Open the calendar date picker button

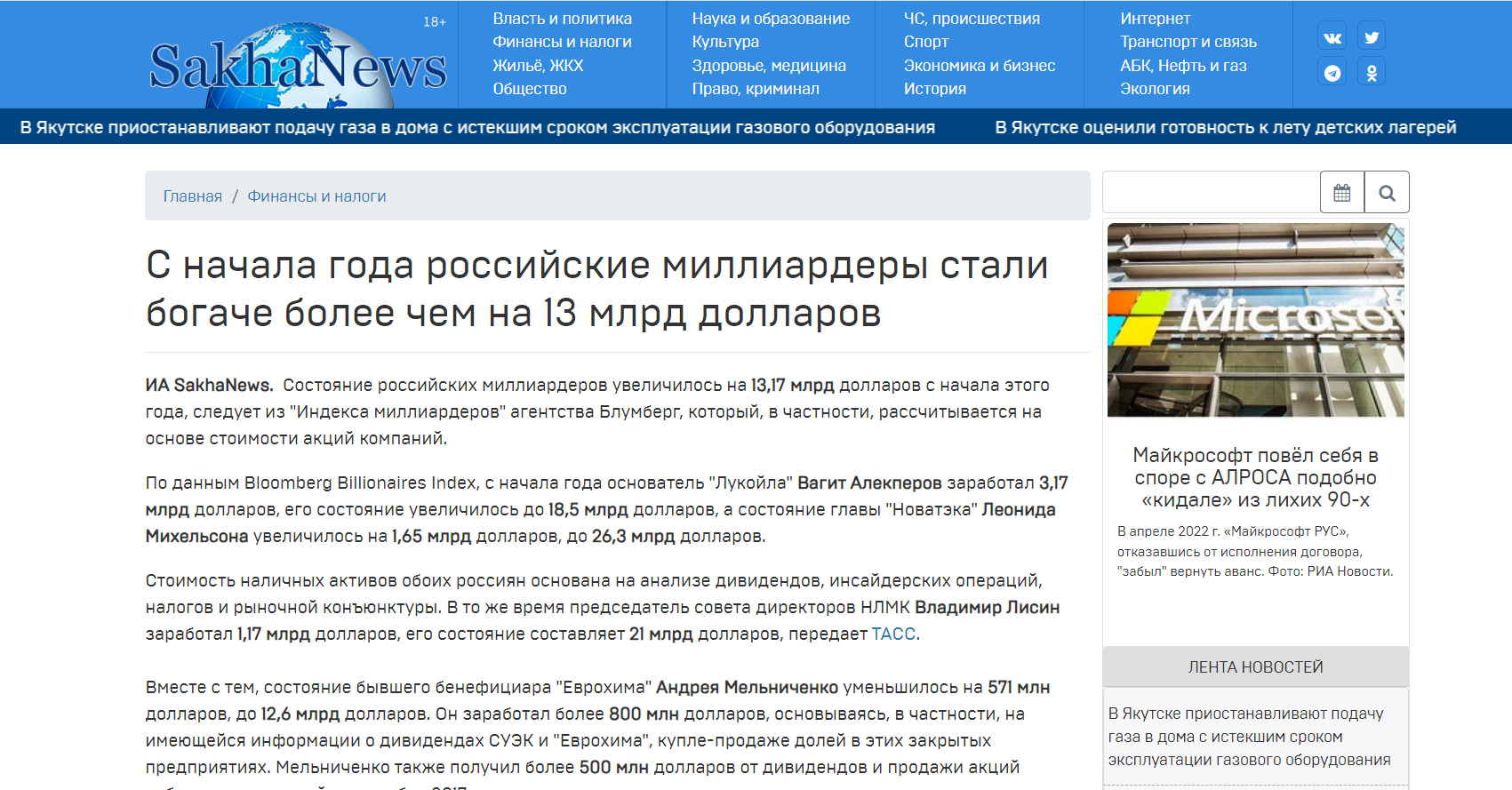click(x=1342, y=192)
